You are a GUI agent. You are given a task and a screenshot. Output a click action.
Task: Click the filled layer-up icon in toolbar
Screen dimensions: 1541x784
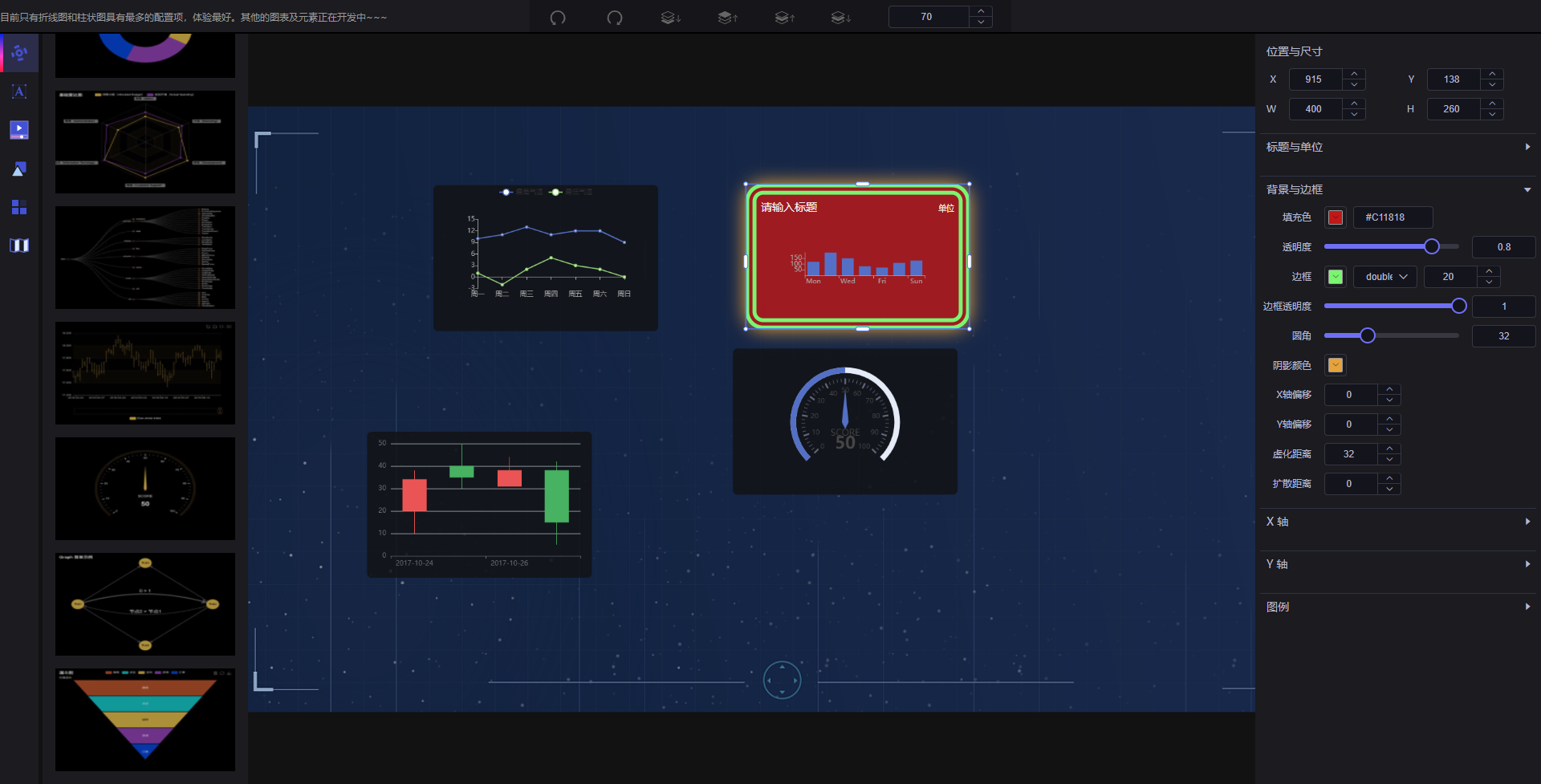[728, 18]
